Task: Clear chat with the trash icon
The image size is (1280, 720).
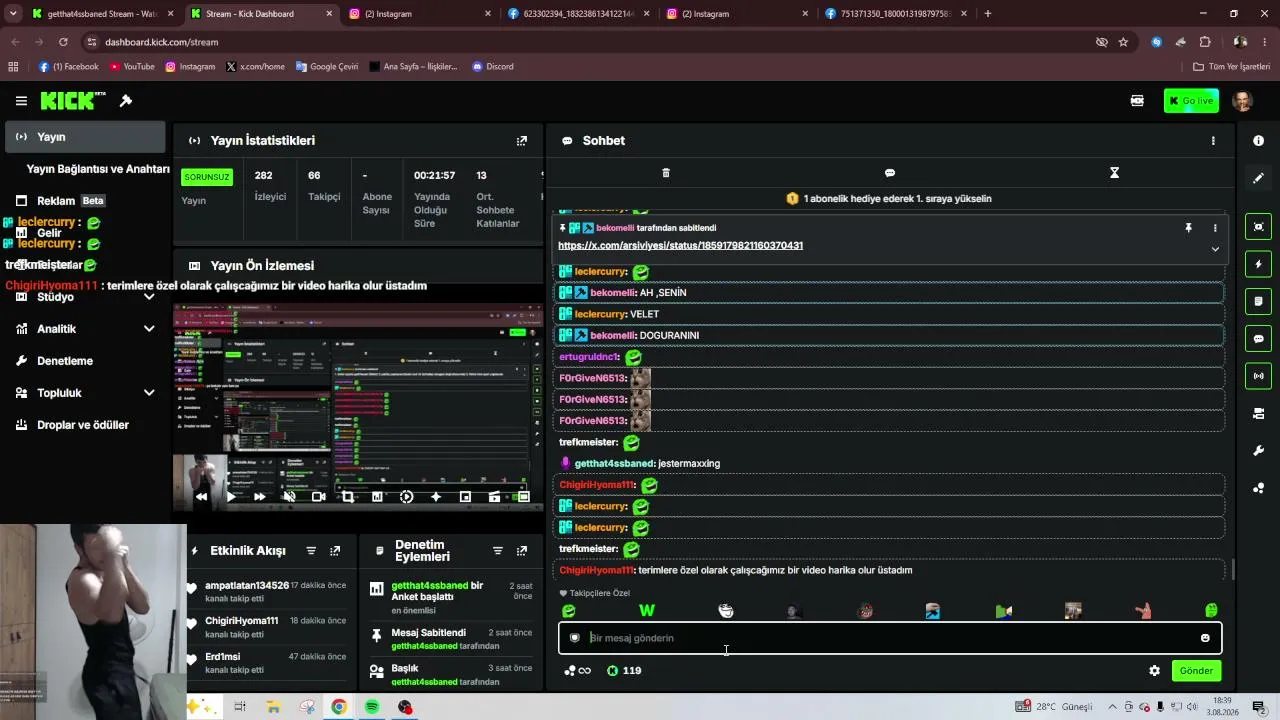Action: click(666, 173)
